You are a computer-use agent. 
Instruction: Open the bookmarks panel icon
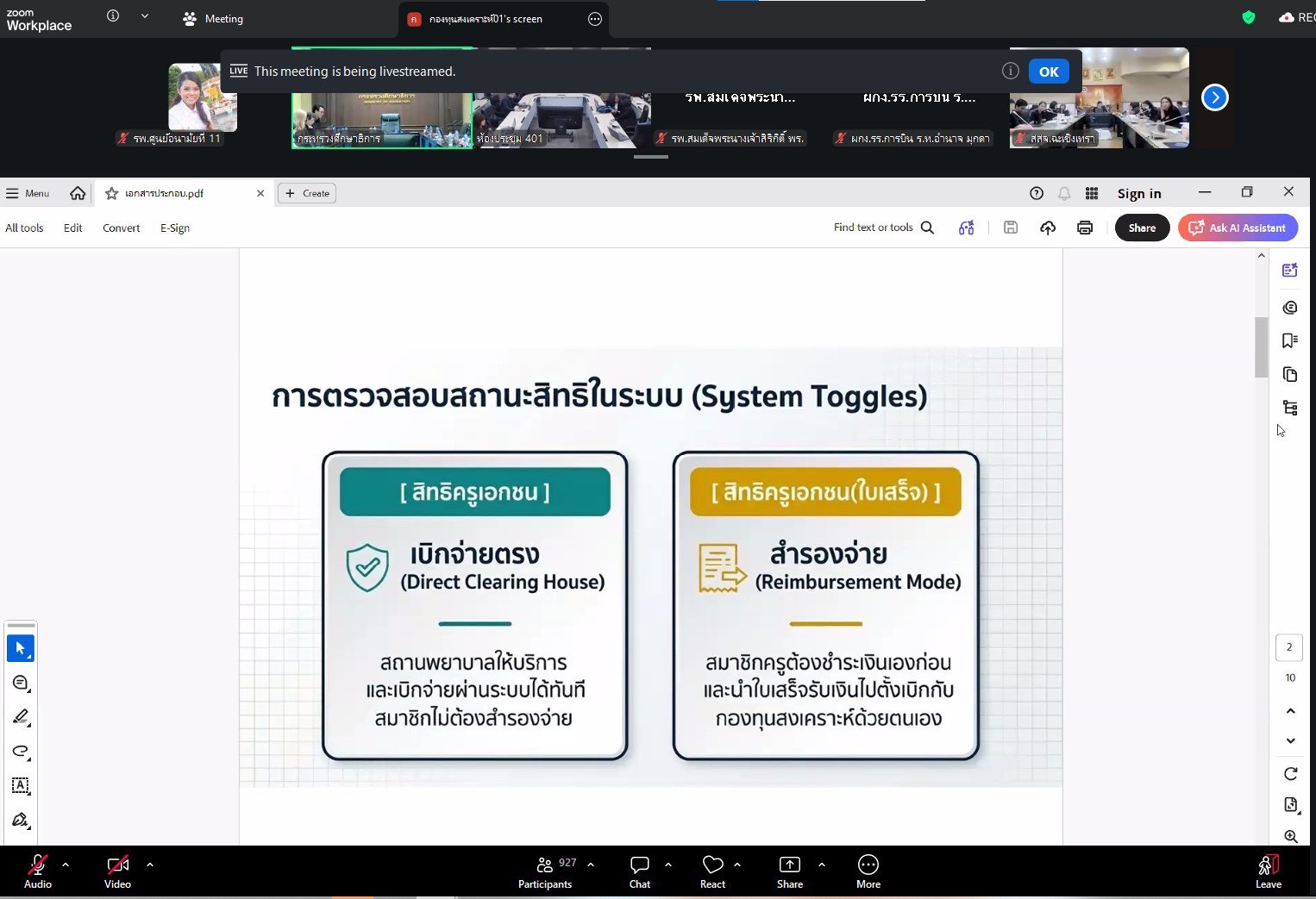point(1290,340)
